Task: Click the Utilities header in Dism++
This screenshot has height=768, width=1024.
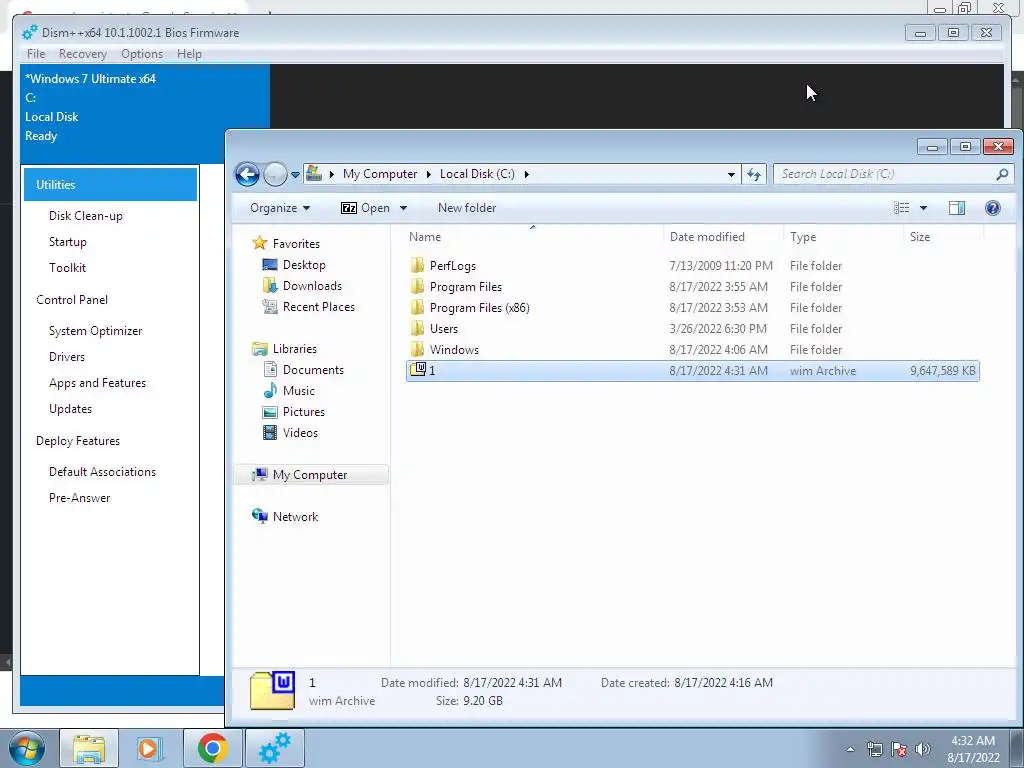Action: 110,185
